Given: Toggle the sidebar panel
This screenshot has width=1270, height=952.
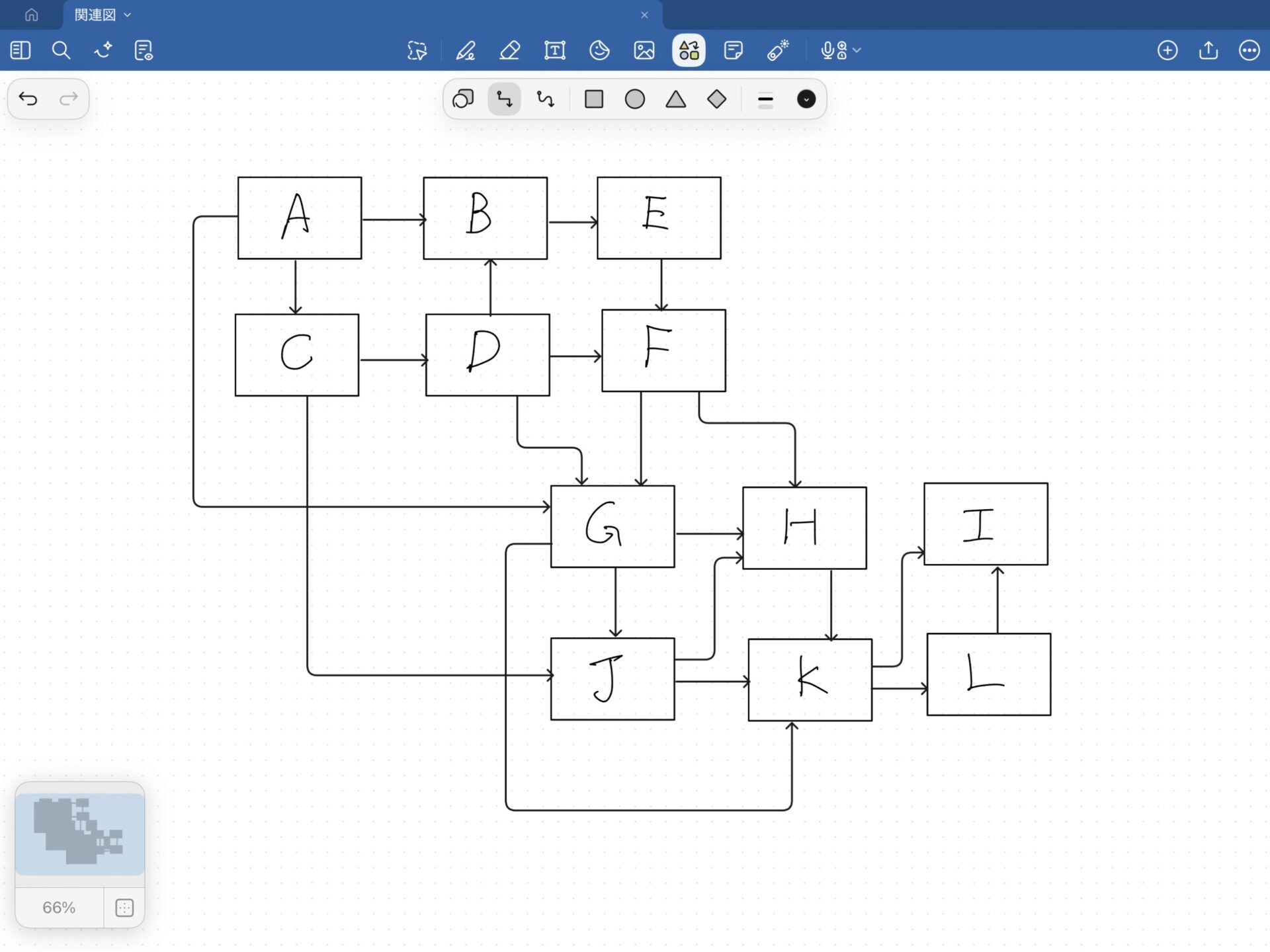Looking at the screenshot, I should [x=21, y=50].
